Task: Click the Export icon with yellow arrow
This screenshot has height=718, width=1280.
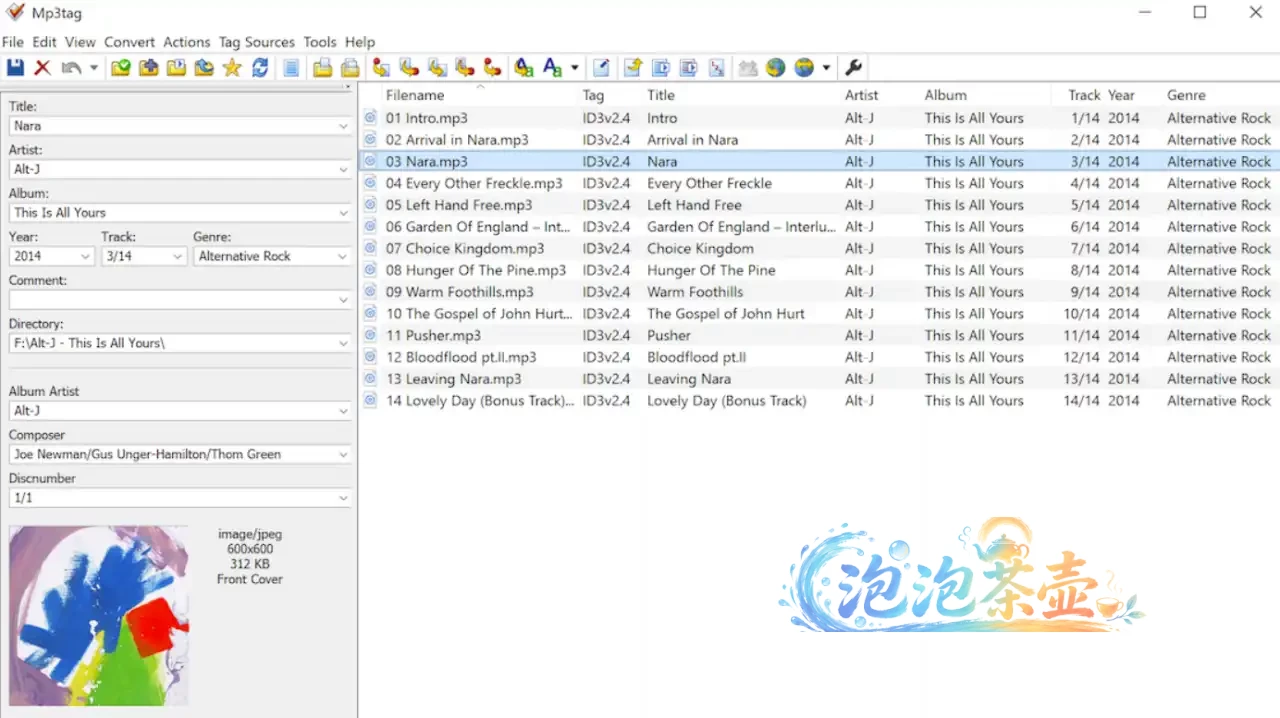Action: tap(632, 68)
